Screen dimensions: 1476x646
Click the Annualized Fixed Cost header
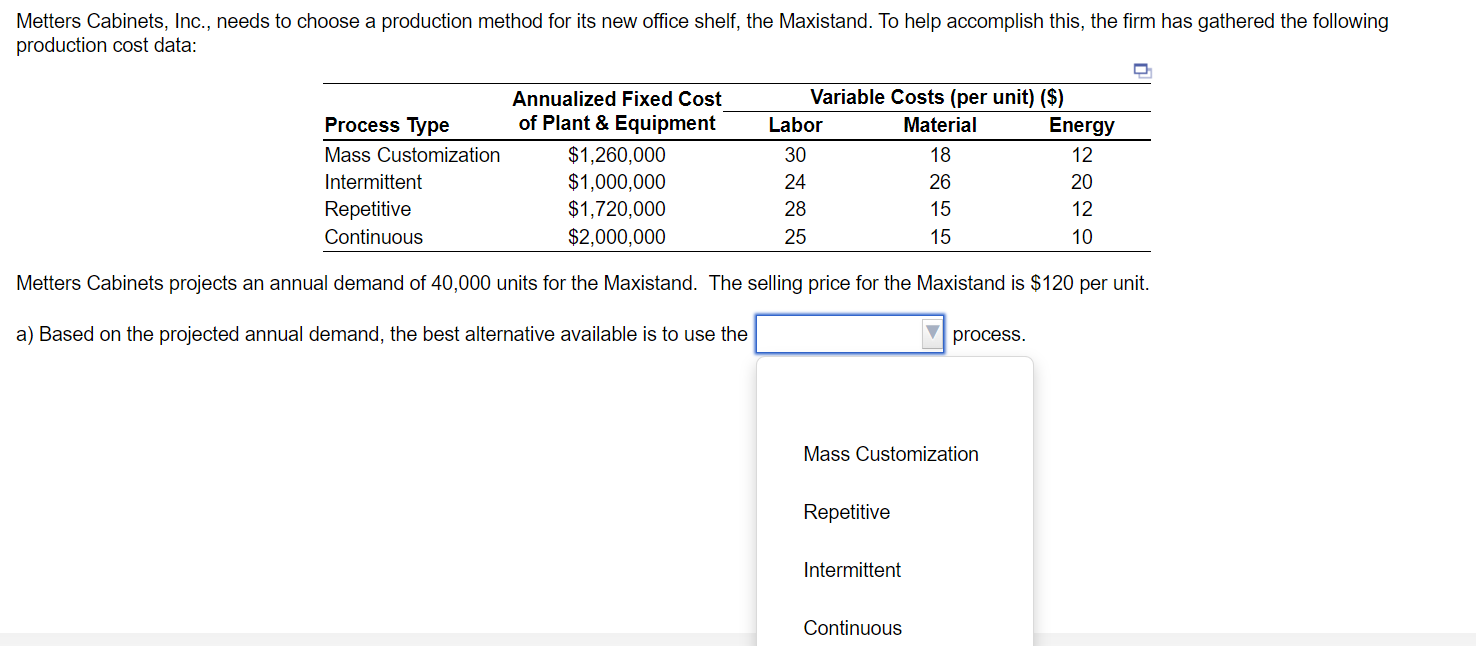pyautogui.click(x=617, y=111)
